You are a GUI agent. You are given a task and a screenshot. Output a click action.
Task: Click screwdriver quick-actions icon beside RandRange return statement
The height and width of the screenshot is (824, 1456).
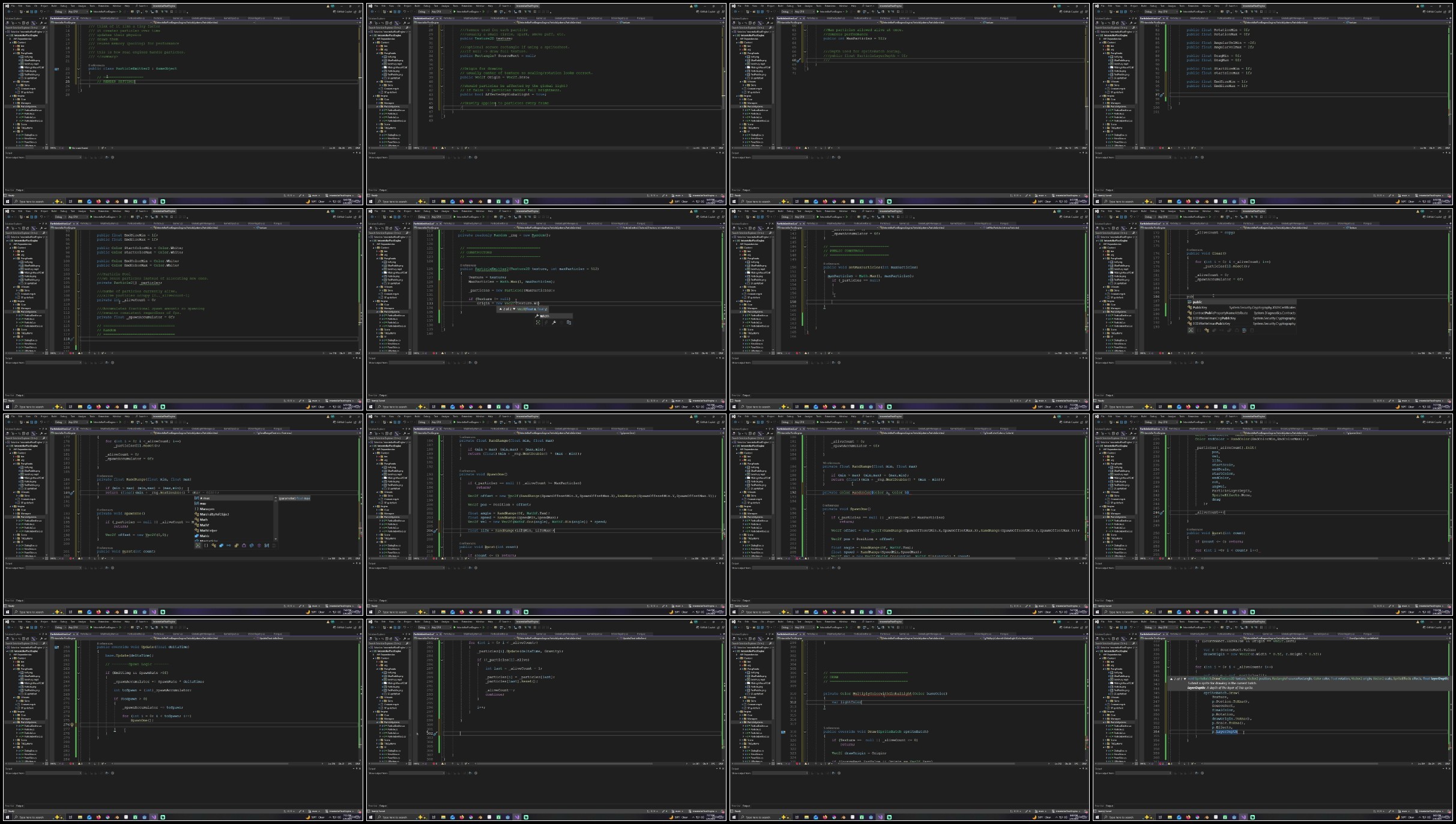pos(71,493)
